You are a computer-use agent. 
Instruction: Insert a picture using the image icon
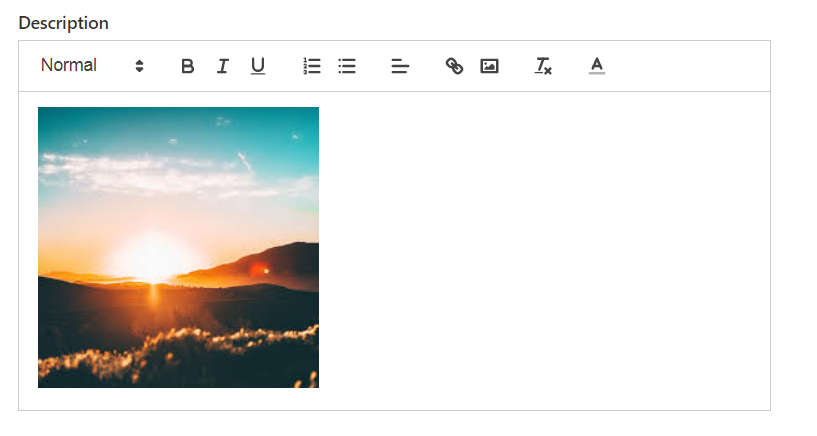pyautogui.click(x=489, y=66)
